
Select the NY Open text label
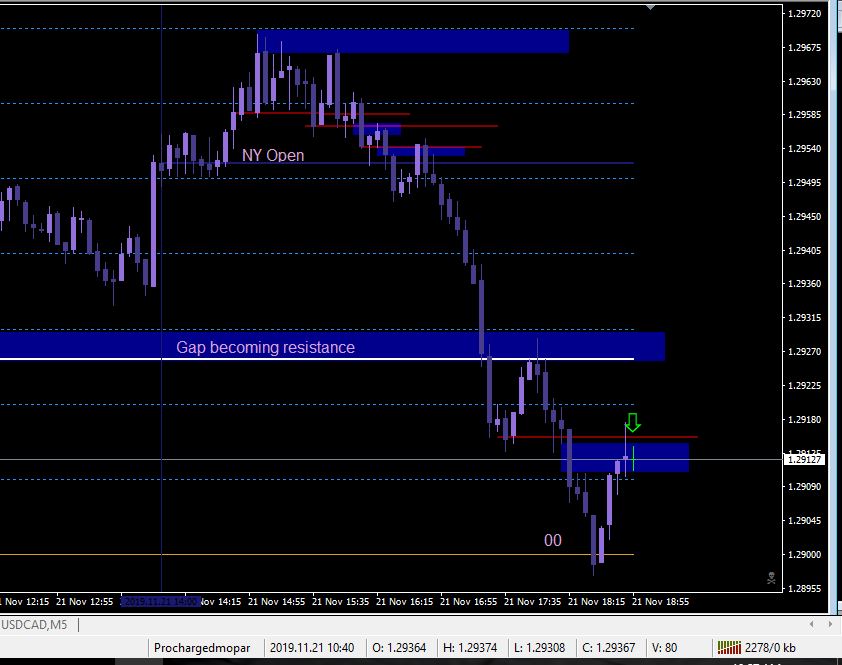click(273, 155)
